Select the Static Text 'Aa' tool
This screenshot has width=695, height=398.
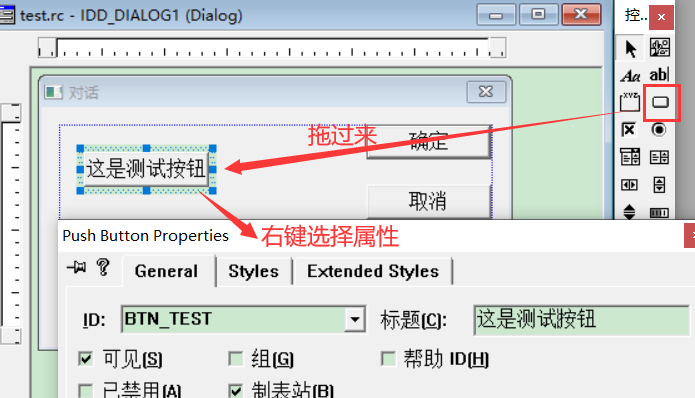(630, 76)
